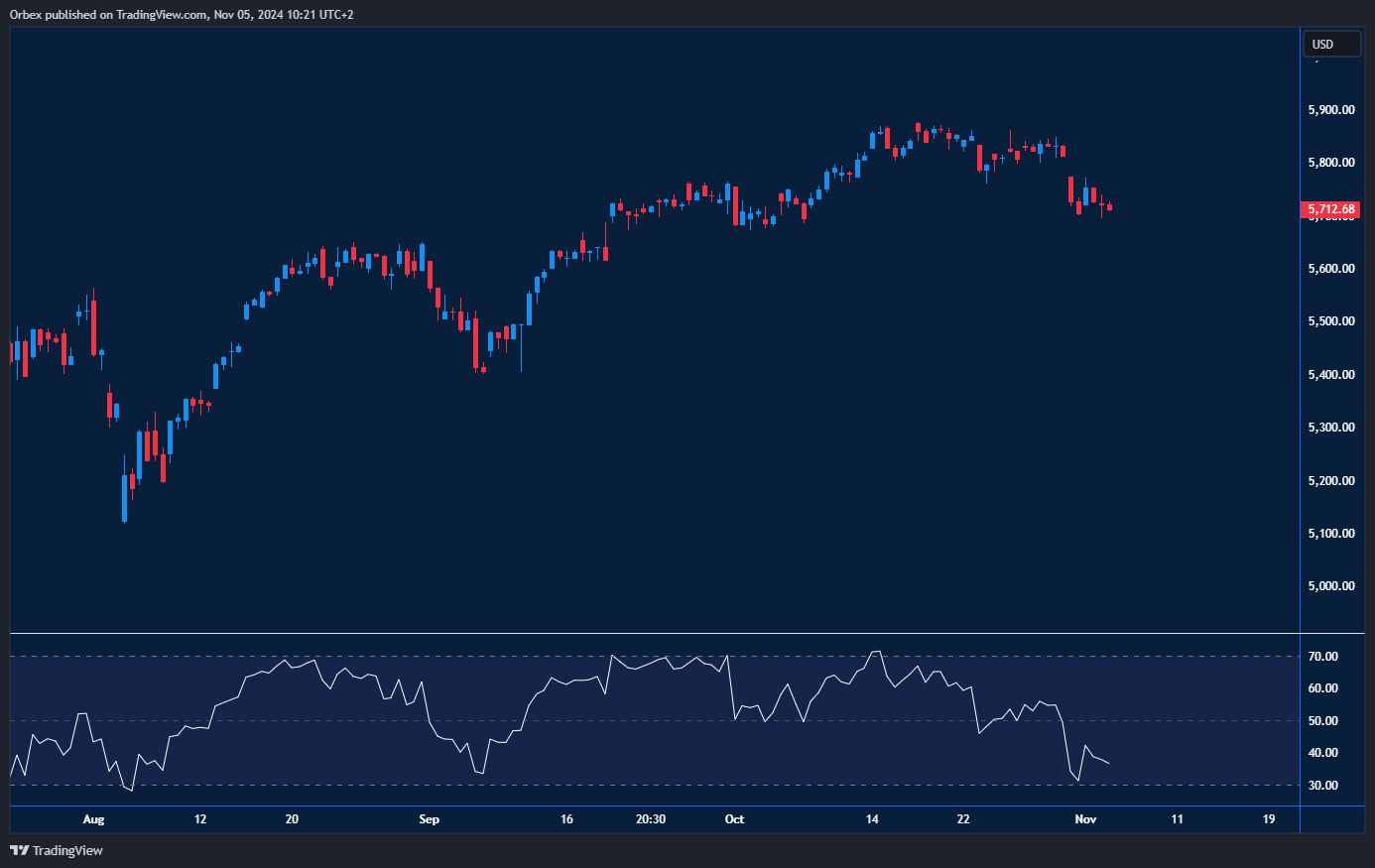Click the pane divider above the RSI panel
The height and width of the screenshot is (868, 1375).
coord(655,633)
